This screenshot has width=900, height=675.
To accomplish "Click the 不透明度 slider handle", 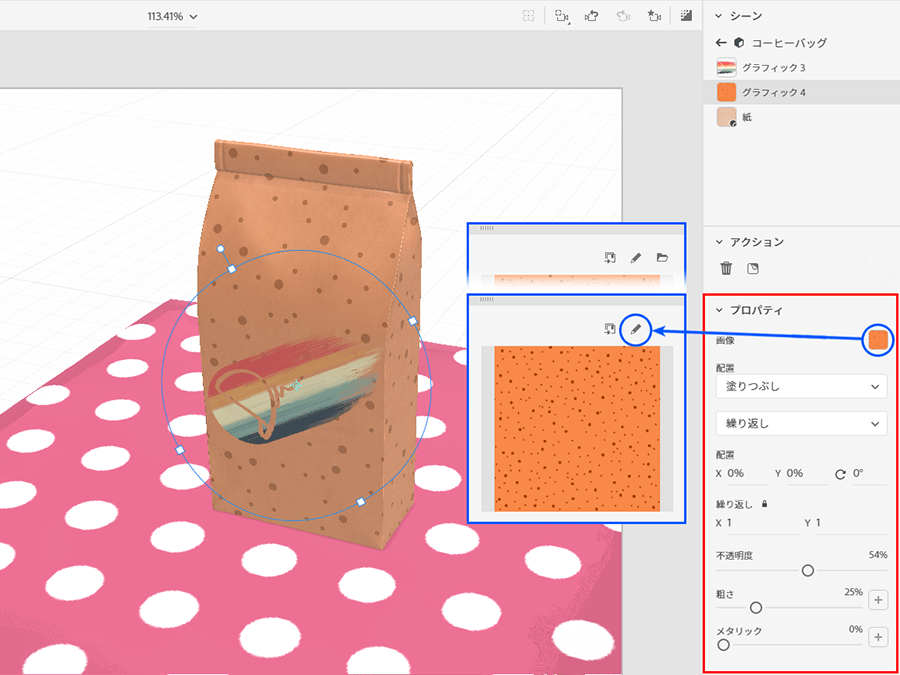I will tap(808, 570).
